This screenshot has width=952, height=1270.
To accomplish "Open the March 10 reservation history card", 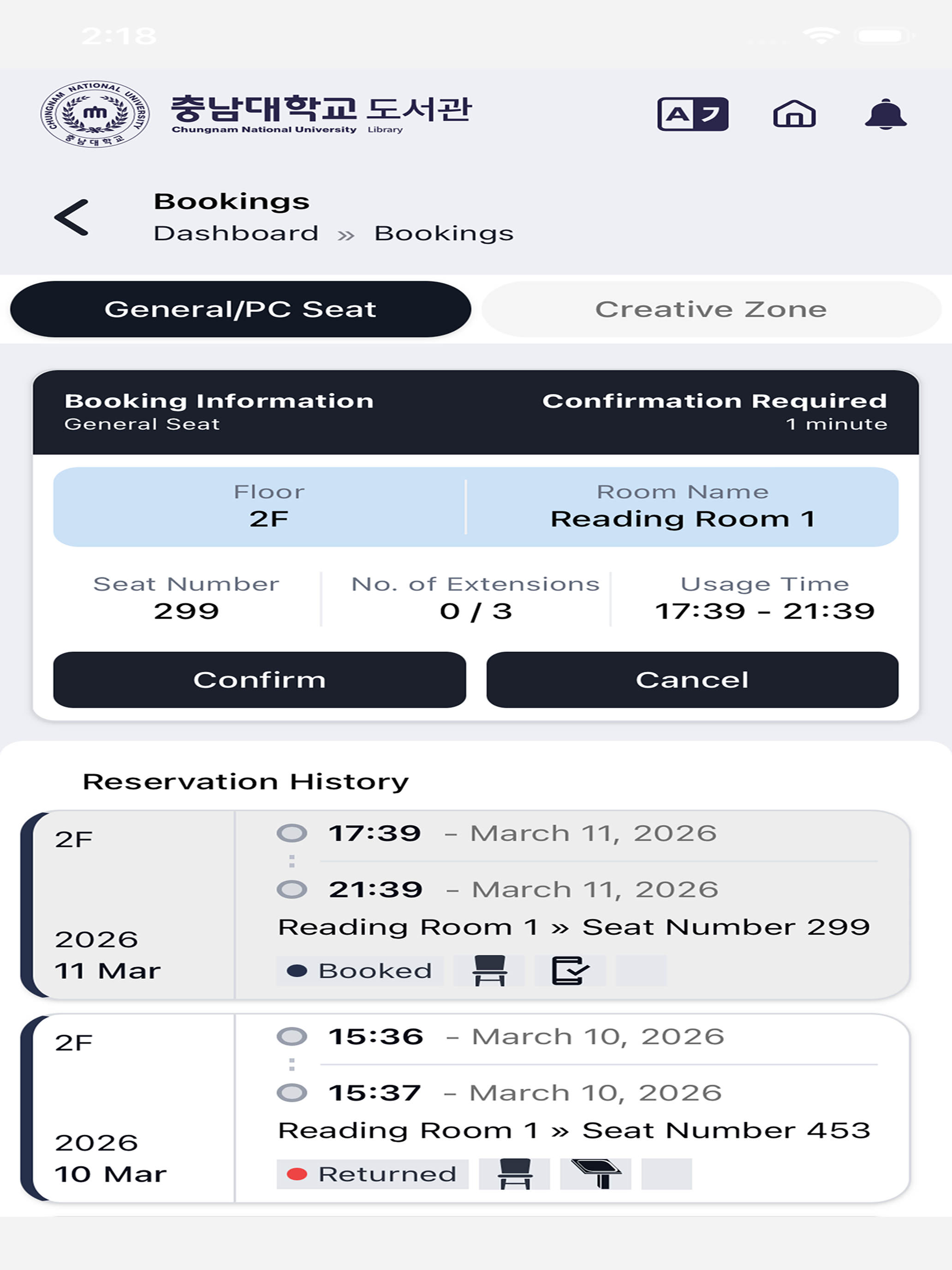I will pos(465,1108).
